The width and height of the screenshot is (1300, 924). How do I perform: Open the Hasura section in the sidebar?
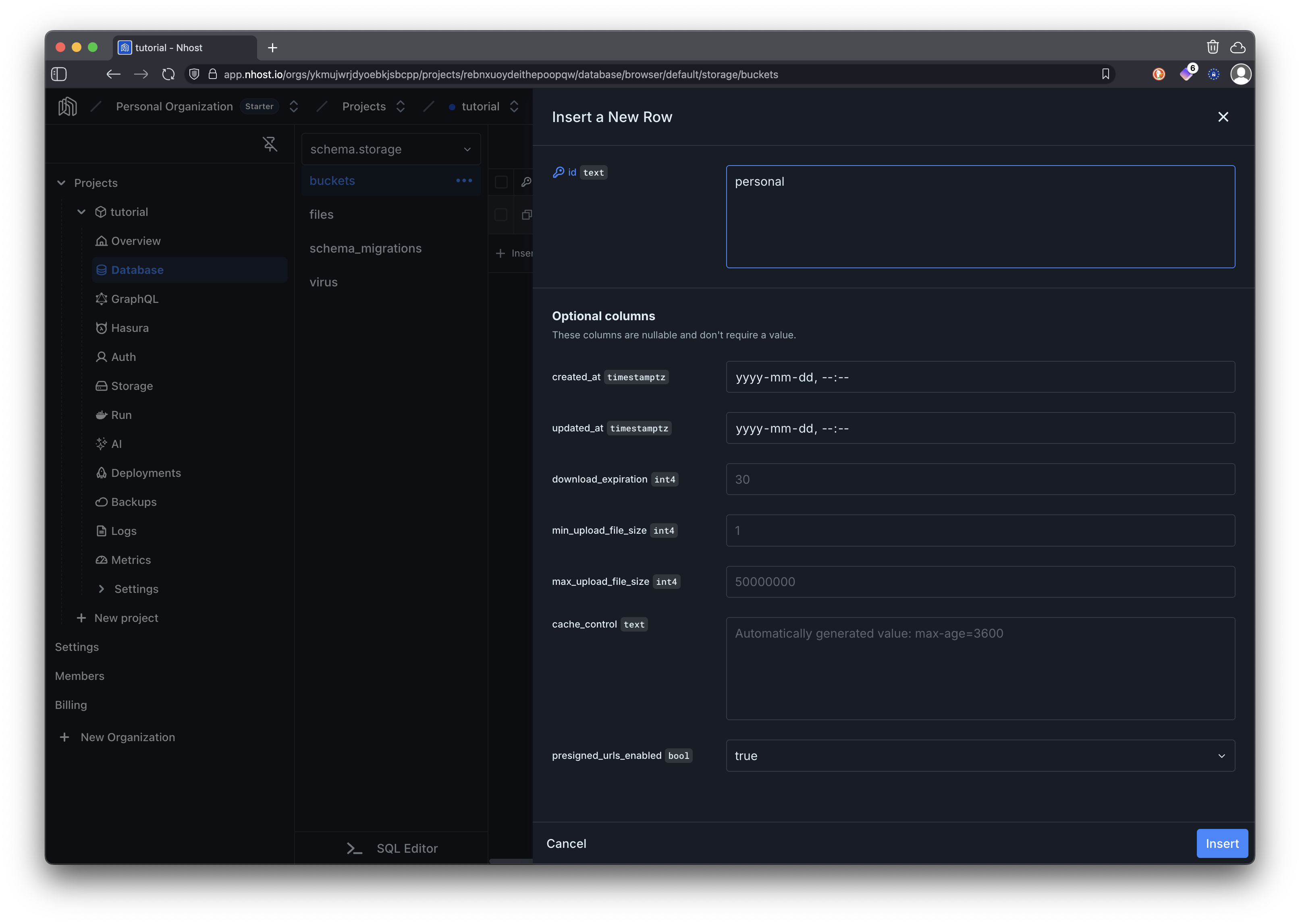(x=130, y=328)
